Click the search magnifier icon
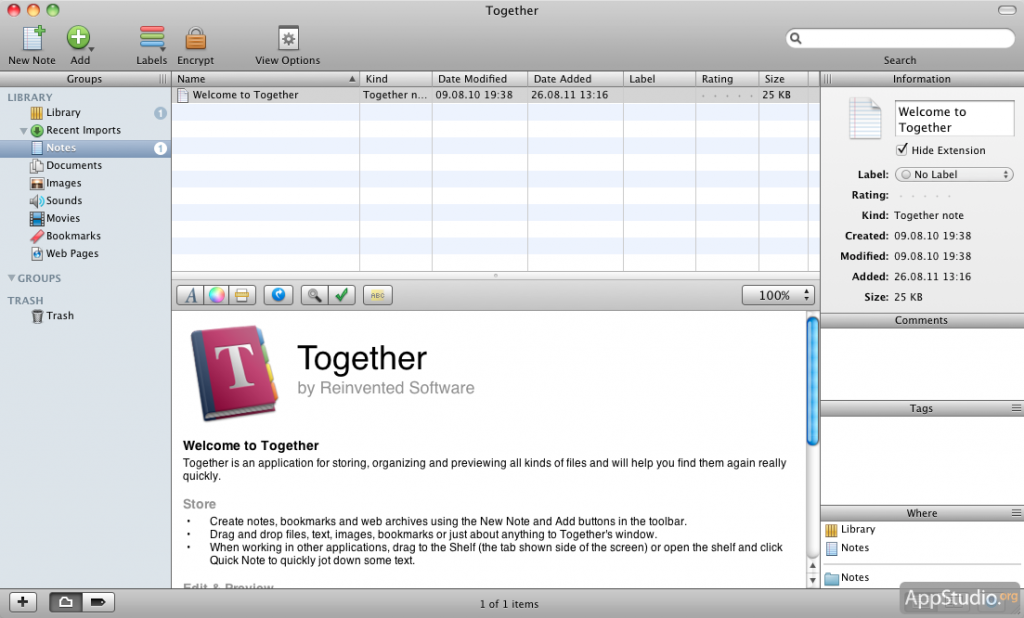This screenshot has height=618, width=1024. [795, 38]
